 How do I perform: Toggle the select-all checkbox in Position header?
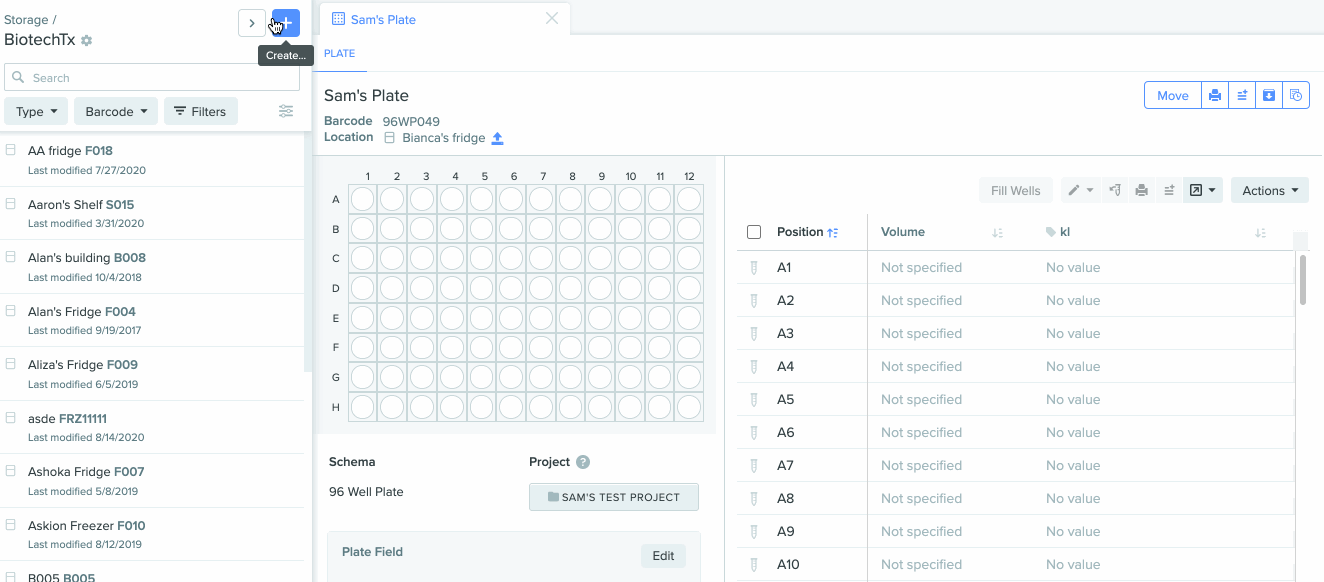point(754,232)
